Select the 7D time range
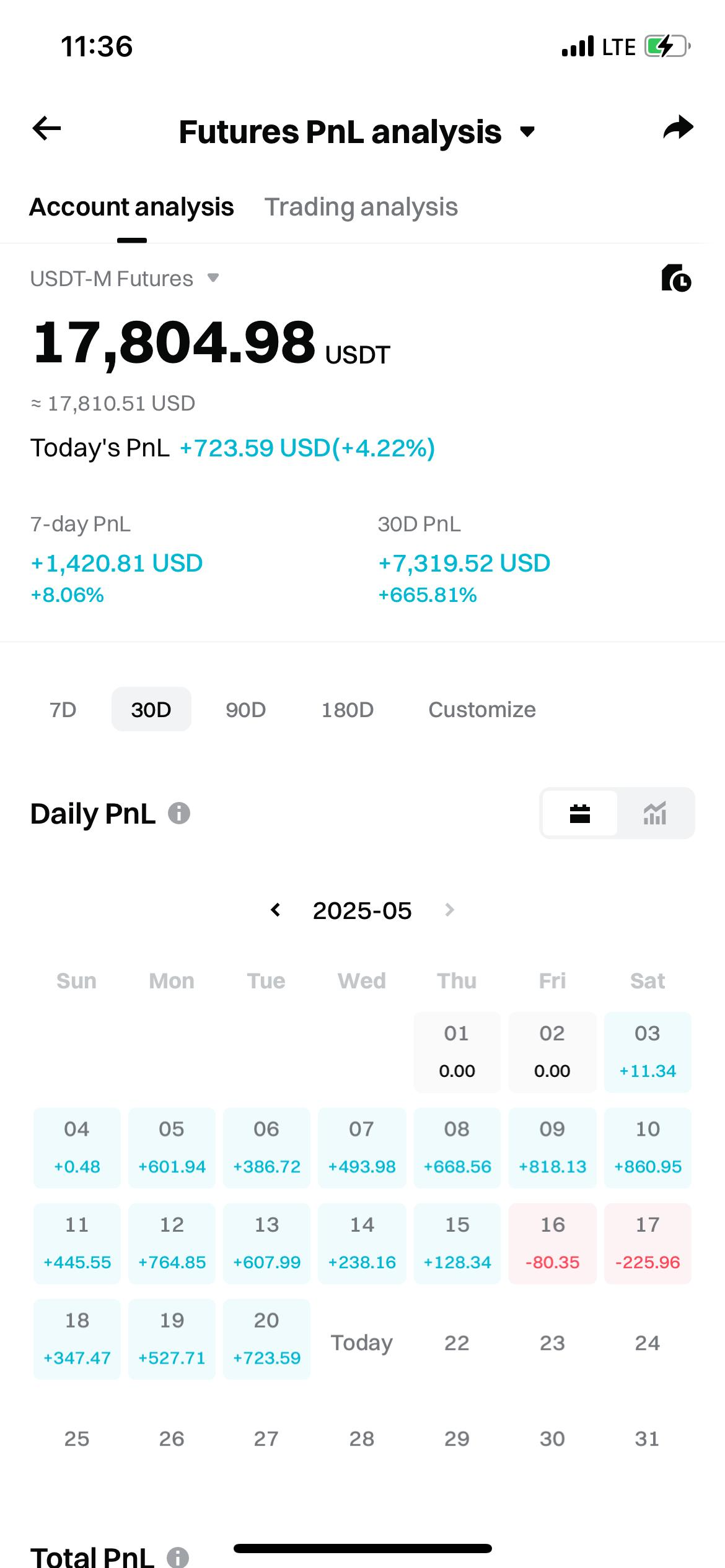 click(x=63, y=709)
